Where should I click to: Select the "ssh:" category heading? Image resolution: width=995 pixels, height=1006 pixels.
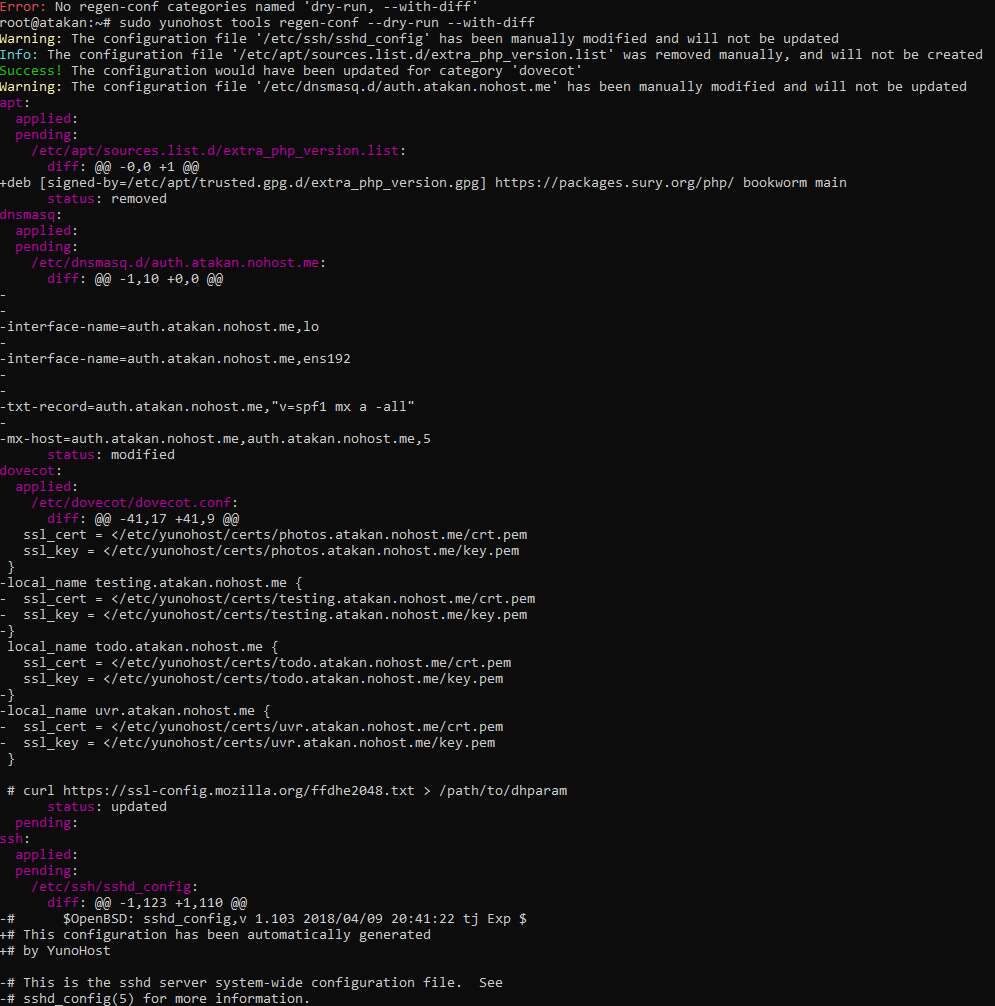click(x=16, y=839)
